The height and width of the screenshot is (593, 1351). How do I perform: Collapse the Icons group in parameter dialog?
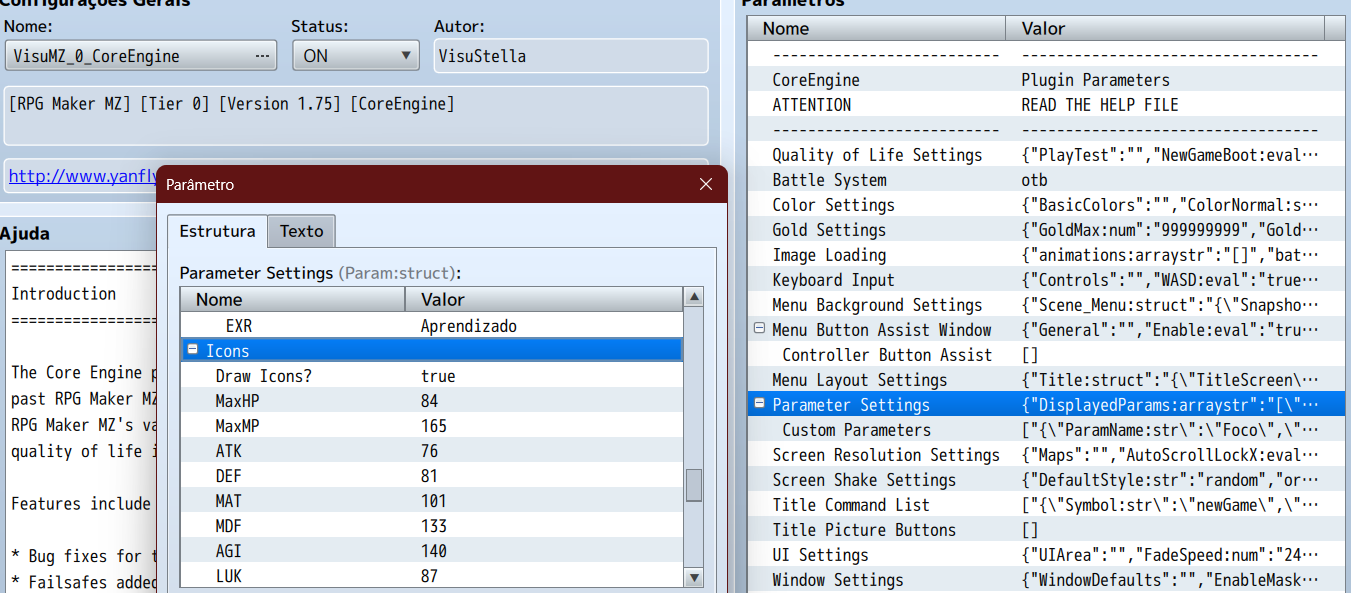point(192,350)
